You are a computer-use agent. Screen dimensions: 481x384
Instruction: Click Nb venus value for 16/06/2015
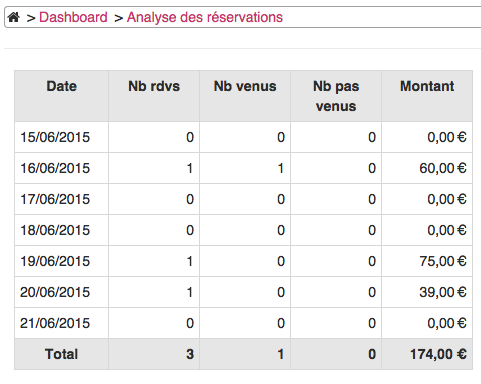[x=245, y=168]
